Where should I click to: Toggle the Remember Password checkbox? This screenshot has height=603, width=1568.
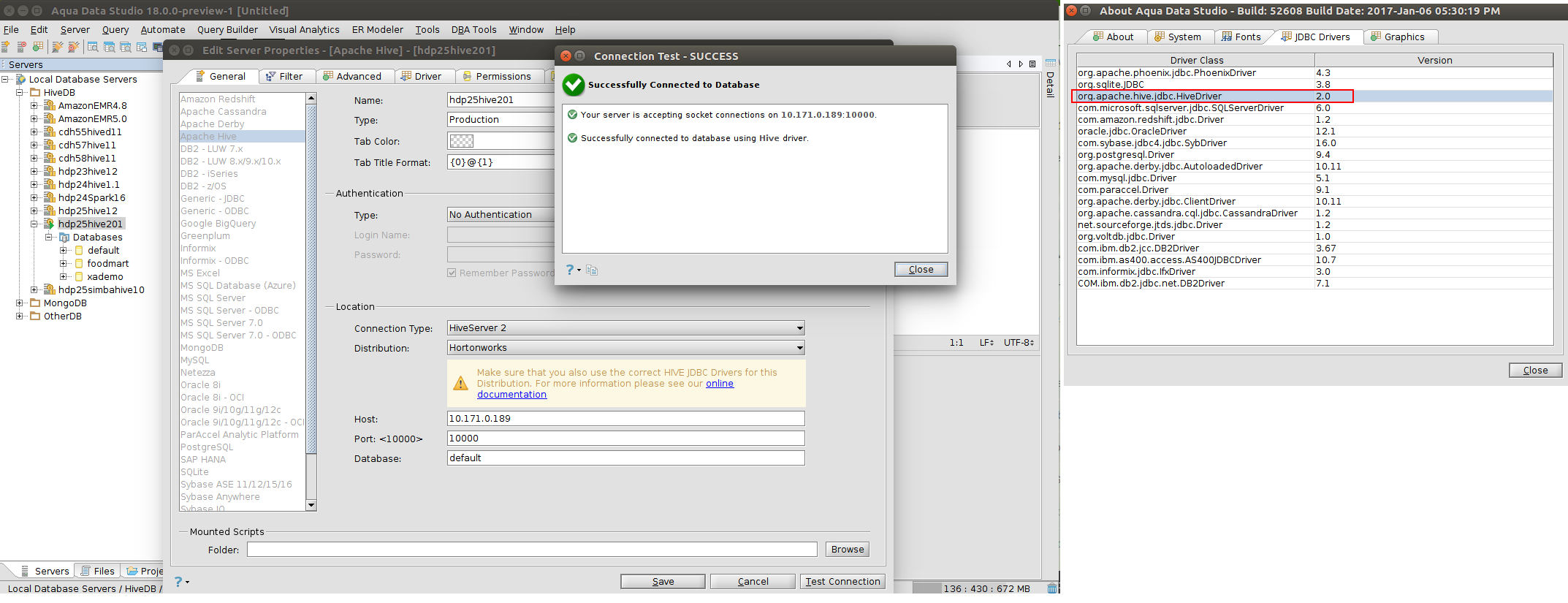[x=452, y=273]
